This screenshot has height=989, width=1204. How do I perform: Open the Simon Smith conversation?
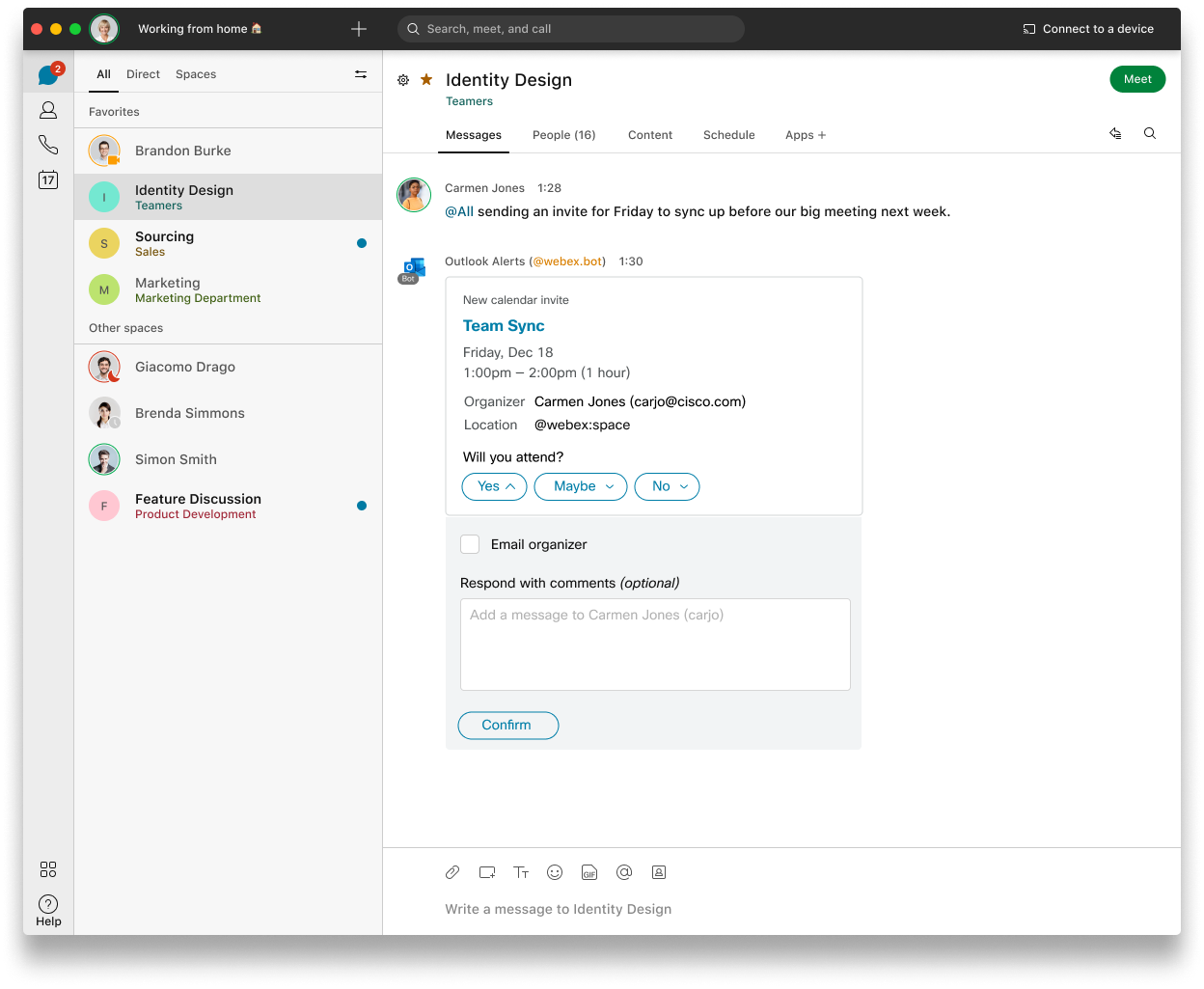click(228, 459)
